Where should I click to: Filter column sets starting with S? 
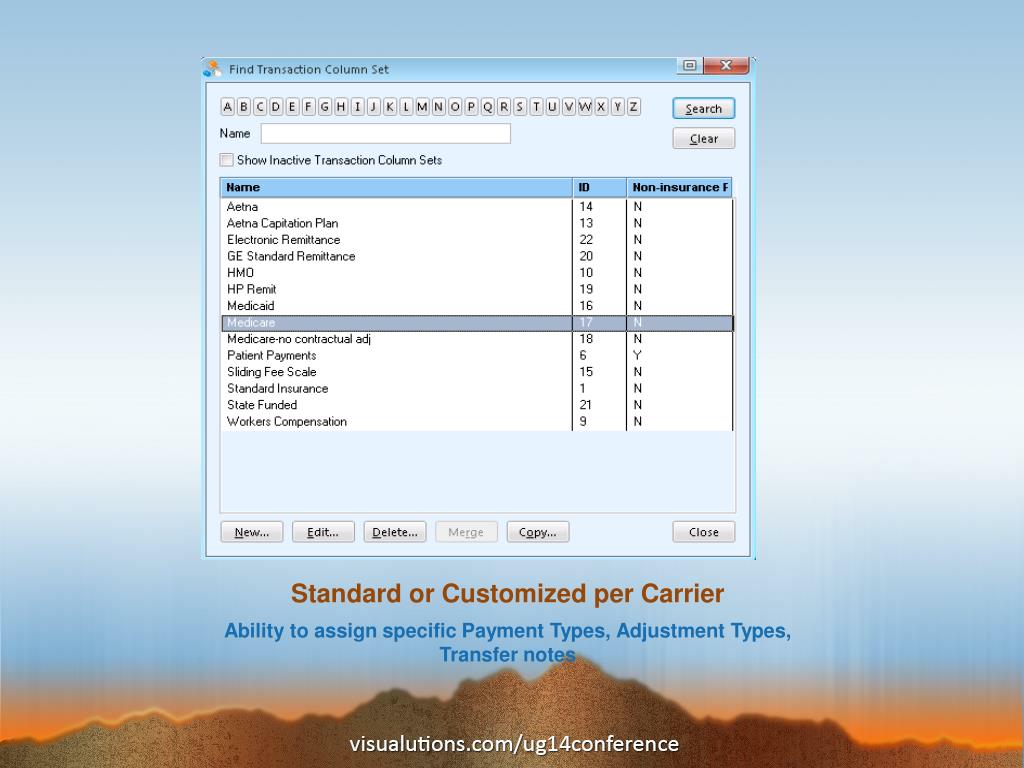pos(520,107)
